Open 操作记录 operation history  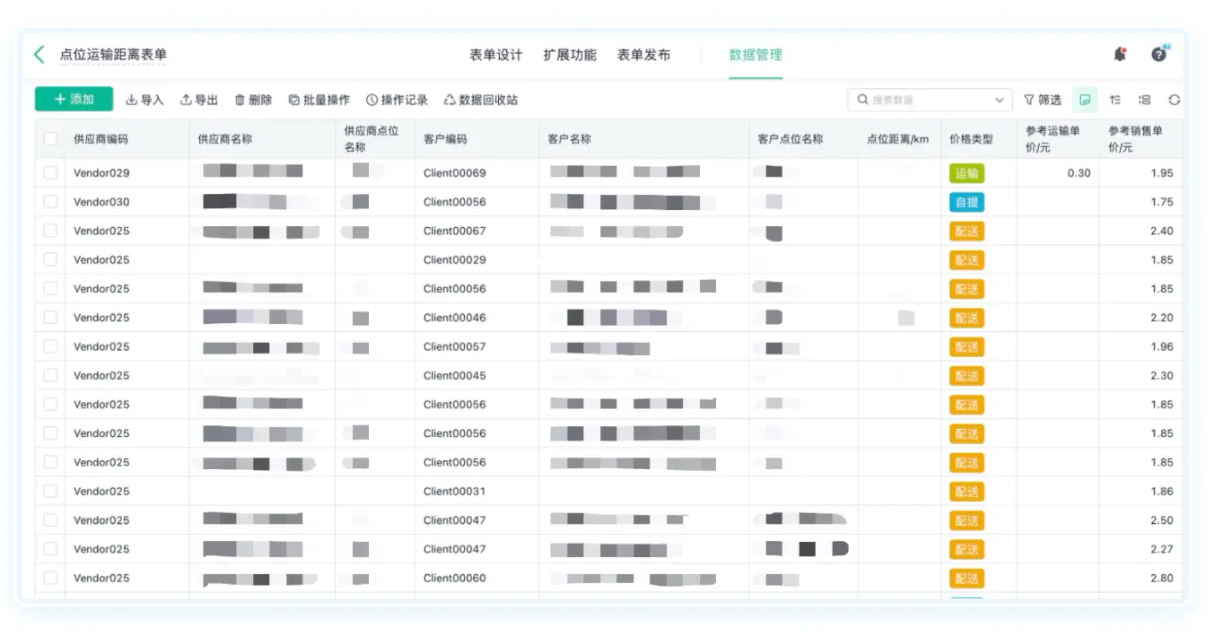(397, 100)
